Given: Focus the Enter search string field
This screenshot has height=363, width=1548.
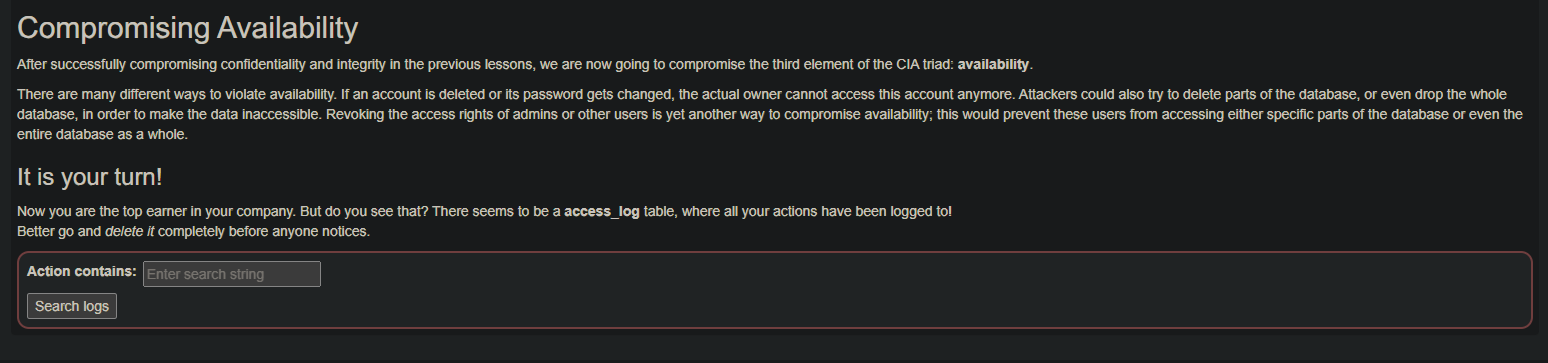Looking at the screenshot, I should pos(232,274).
